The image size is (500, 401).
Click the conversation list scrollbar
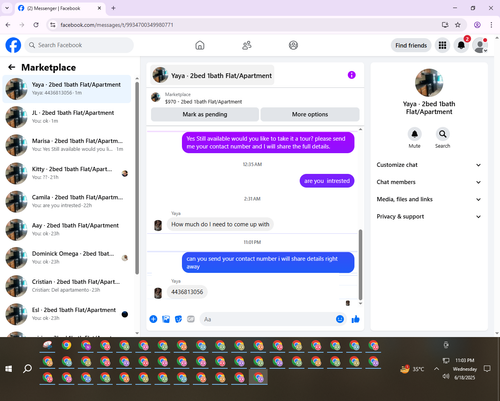click(x=137, y=178)
